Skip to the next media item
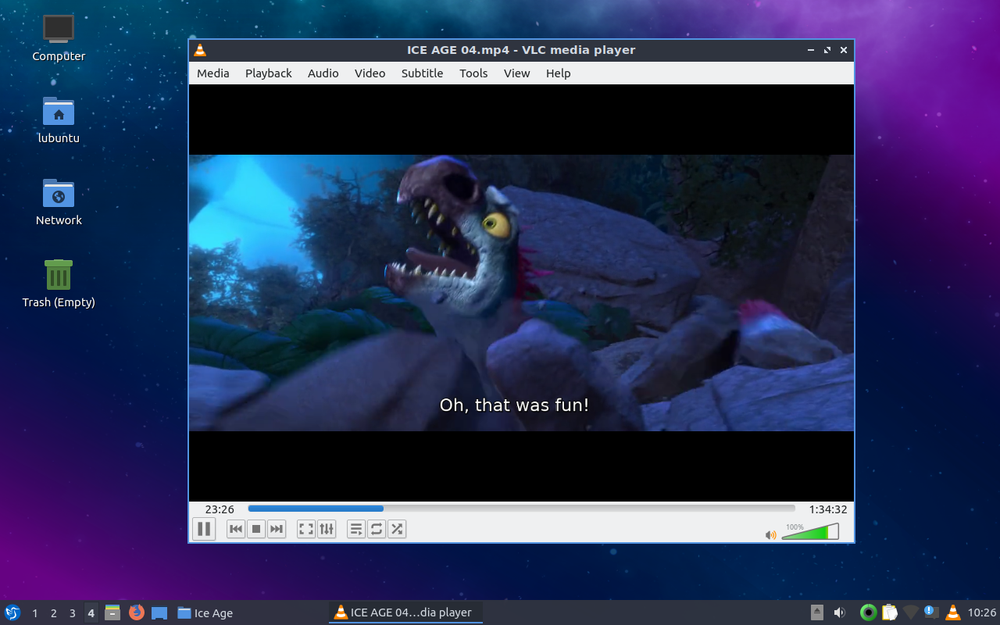The image size is (1000, 625). pos(277,529)
